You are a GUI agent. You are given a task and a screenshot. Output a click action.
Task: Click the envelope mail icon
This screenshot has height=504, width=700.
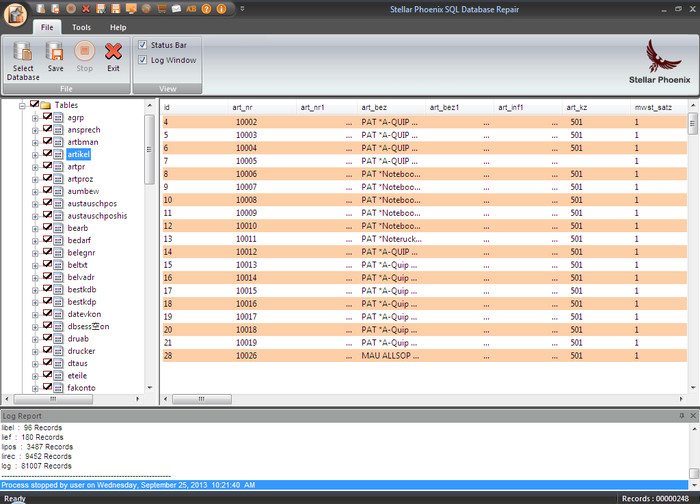[176, 8]
